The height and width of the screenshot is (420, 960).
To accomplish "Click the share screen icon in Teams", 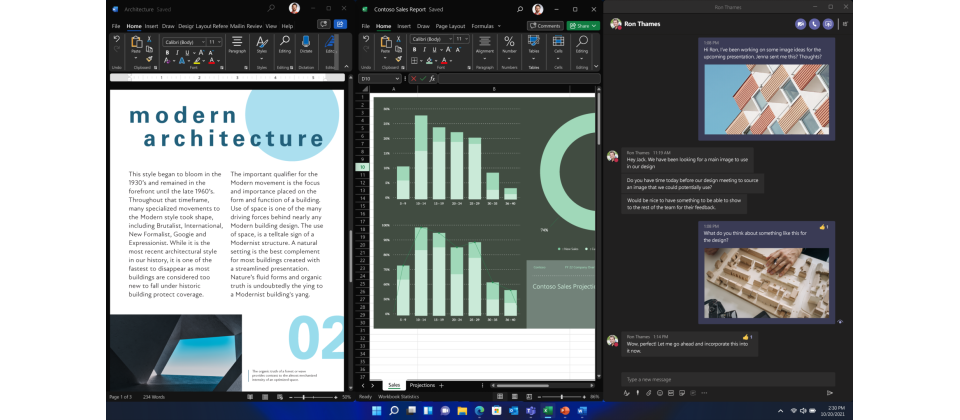I will click(x=828, y=24).
